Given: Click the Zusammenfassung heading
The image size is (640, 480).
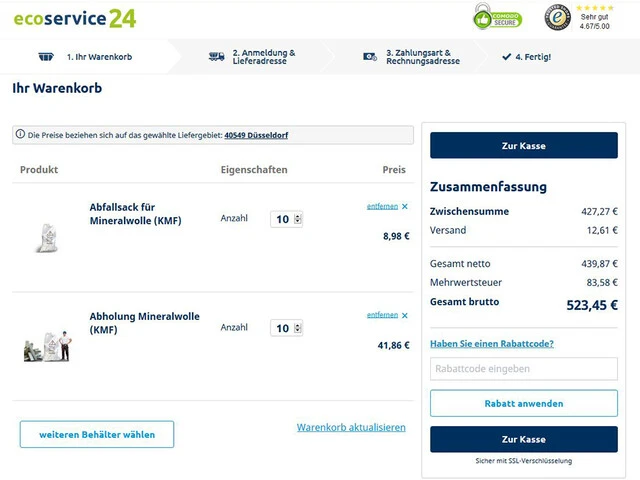Looking at the screenshot, I should (488, 187).
